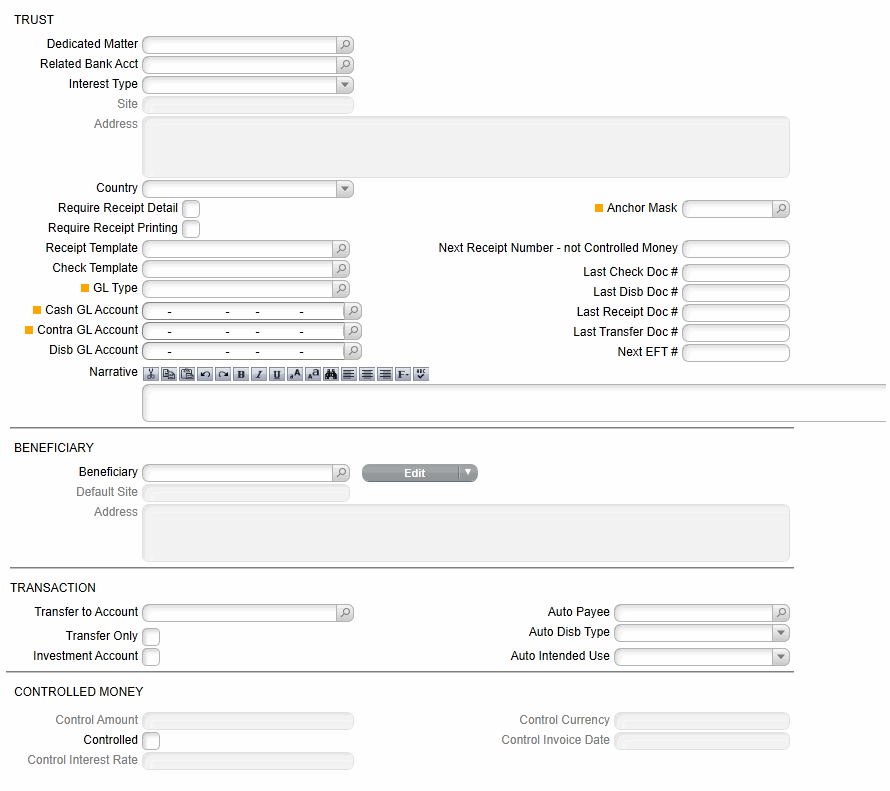Click the CONTROLLED MONEY section heading

point(79,692)
